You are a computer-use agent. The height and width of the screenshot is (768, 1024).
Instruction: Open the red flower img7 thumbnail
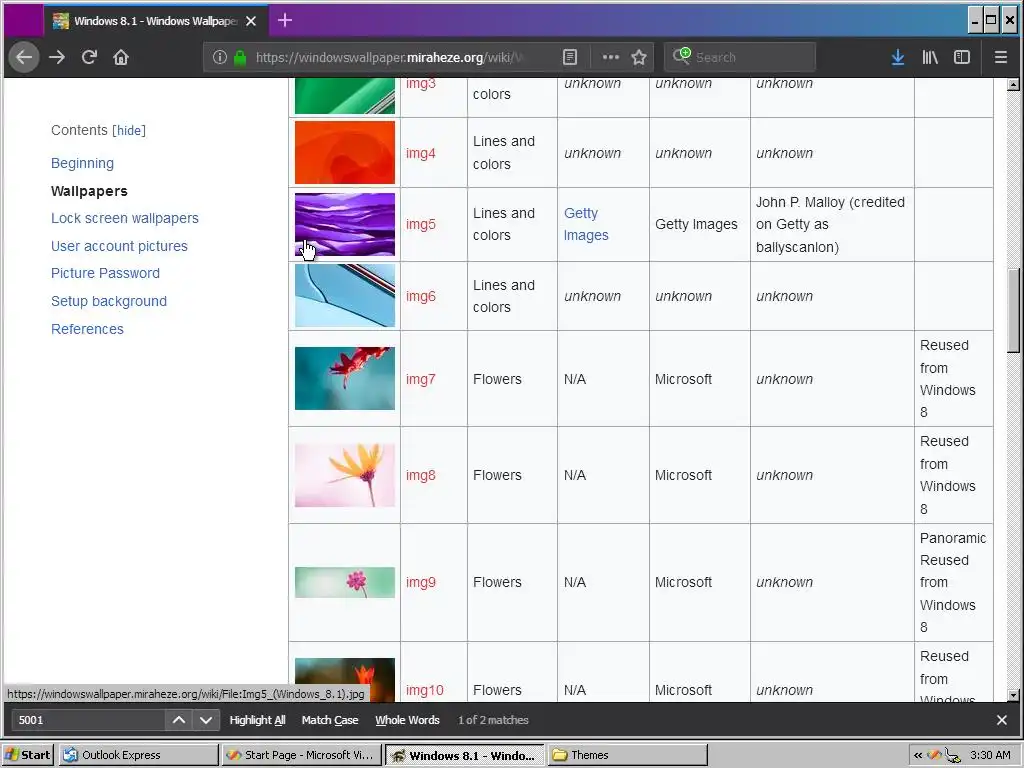pyautogui.click(x=345, y=379)
